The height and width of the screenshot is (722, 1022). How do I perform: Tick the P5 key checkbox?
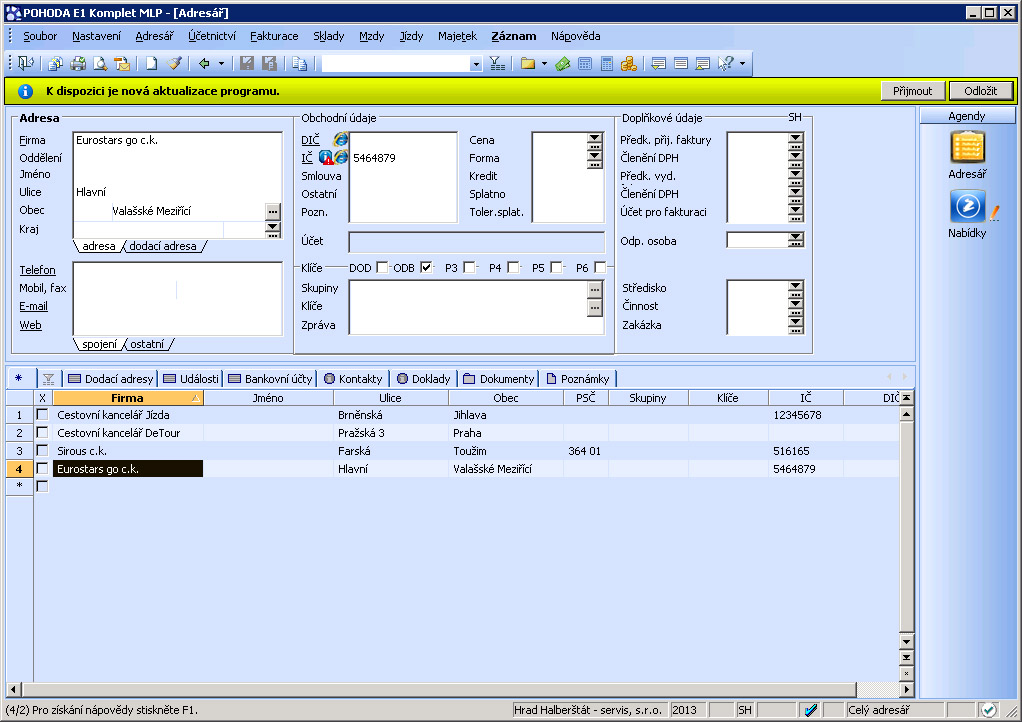pos(556,267)
